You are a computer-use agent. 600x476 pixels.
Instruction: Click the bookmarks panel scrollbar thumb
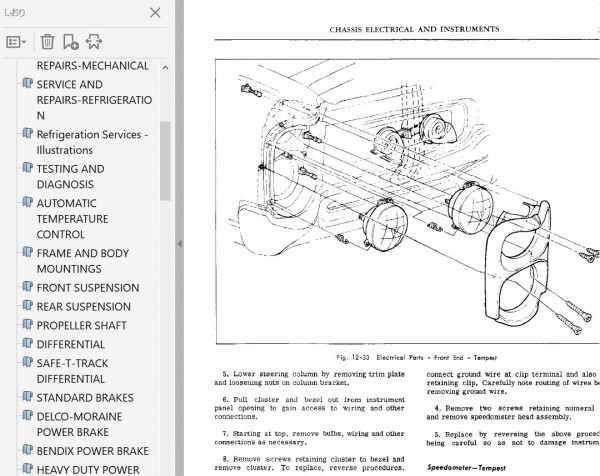tap(165, 161)
